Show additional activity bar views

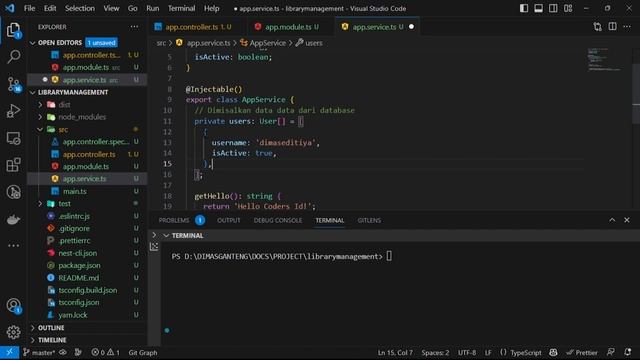[13, 246]
